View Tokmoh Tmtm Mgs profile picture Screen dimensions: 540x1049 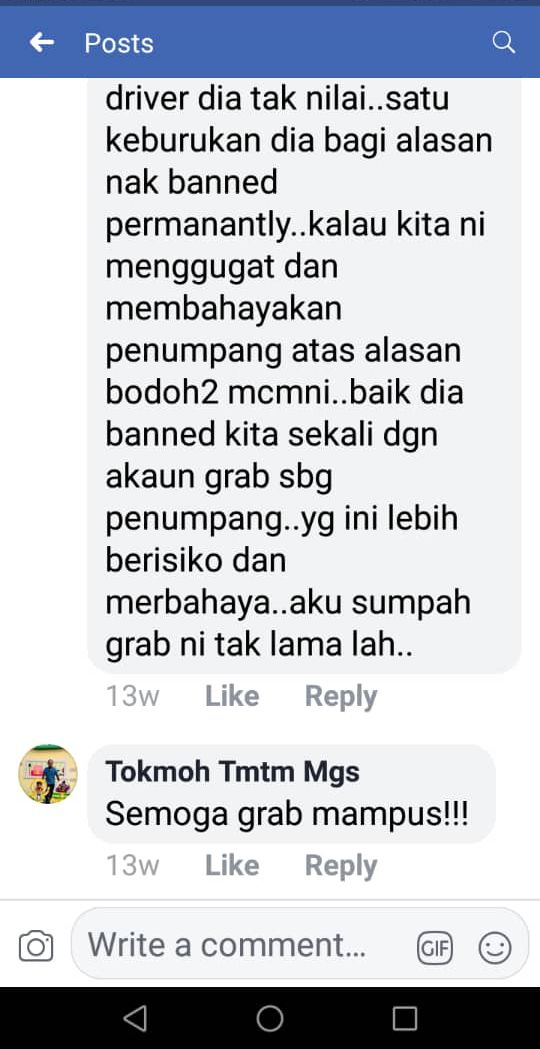(x=48, y=774)
